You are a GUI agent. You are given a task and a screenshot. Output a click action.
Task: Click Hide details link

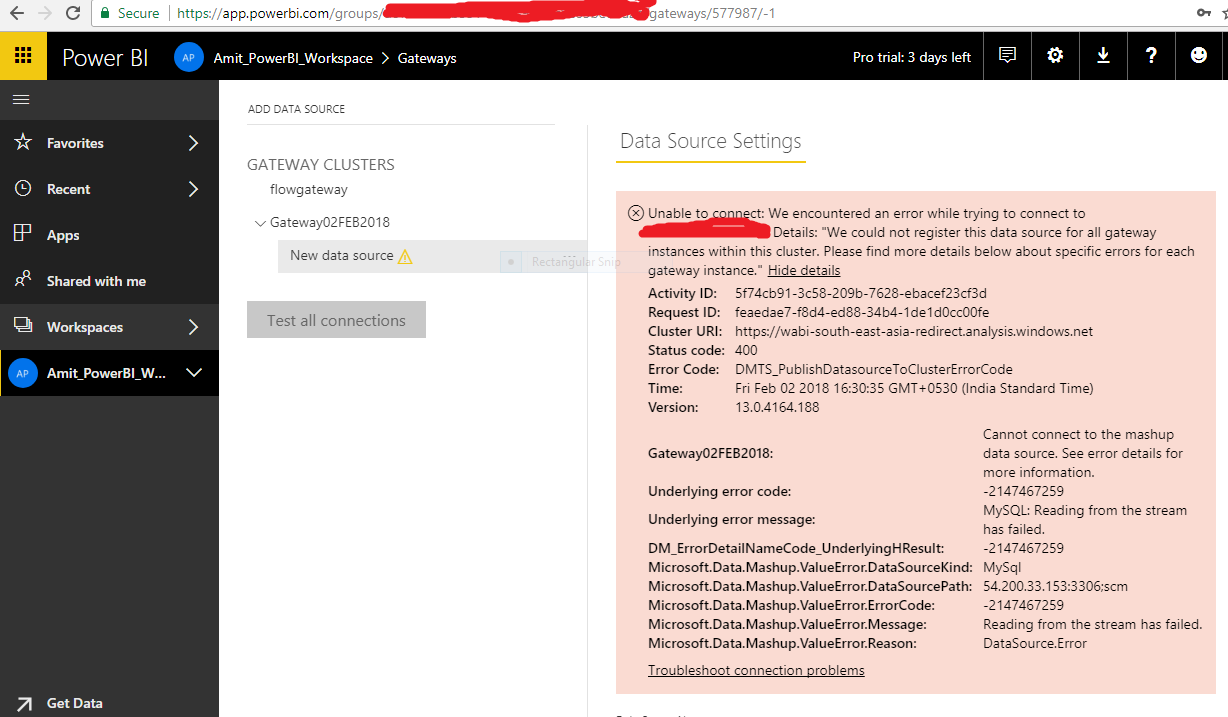[804, 270]
